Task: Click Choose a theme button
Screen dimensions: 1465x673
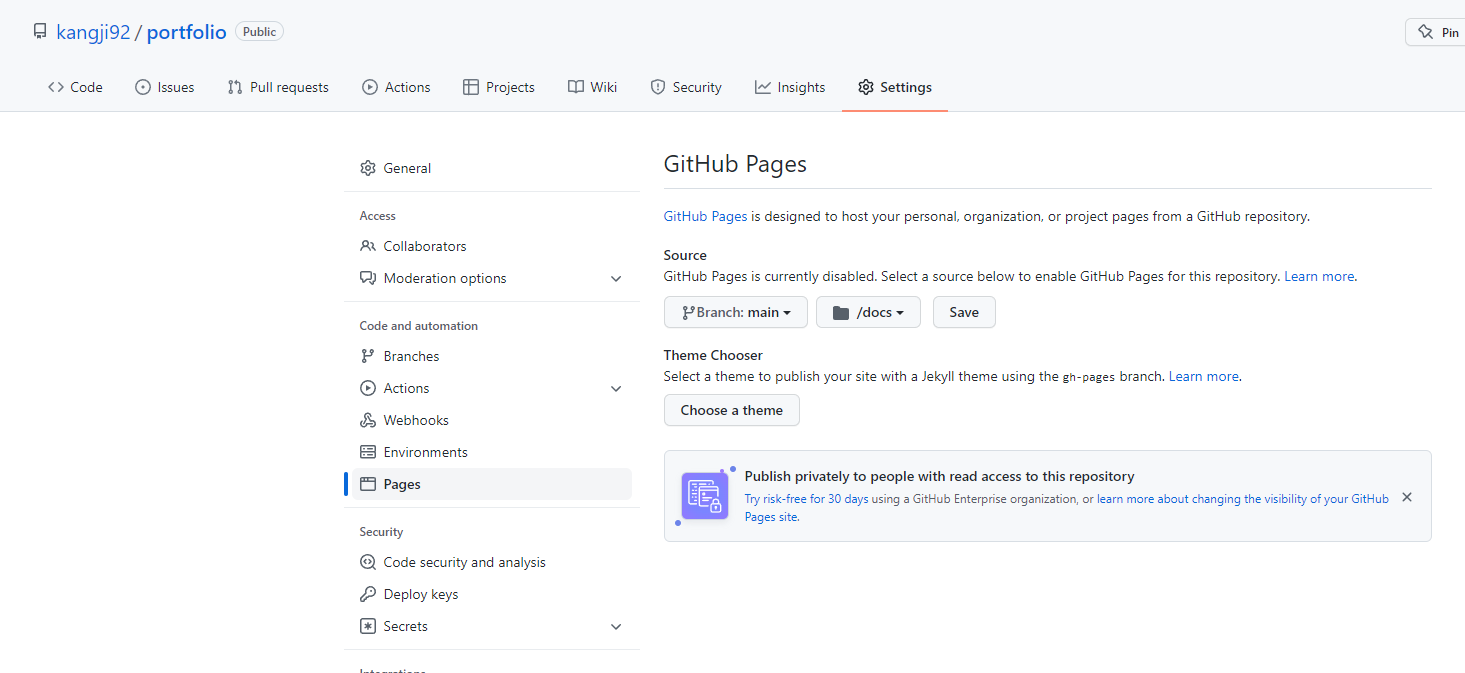Action: point(732,410)
